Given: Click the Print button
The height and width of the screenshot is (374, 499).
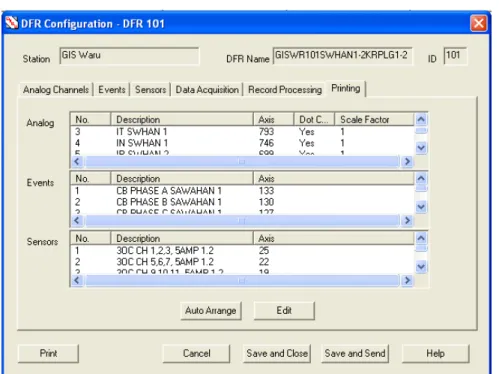Looking at the screenshot, I should [48, 353].
